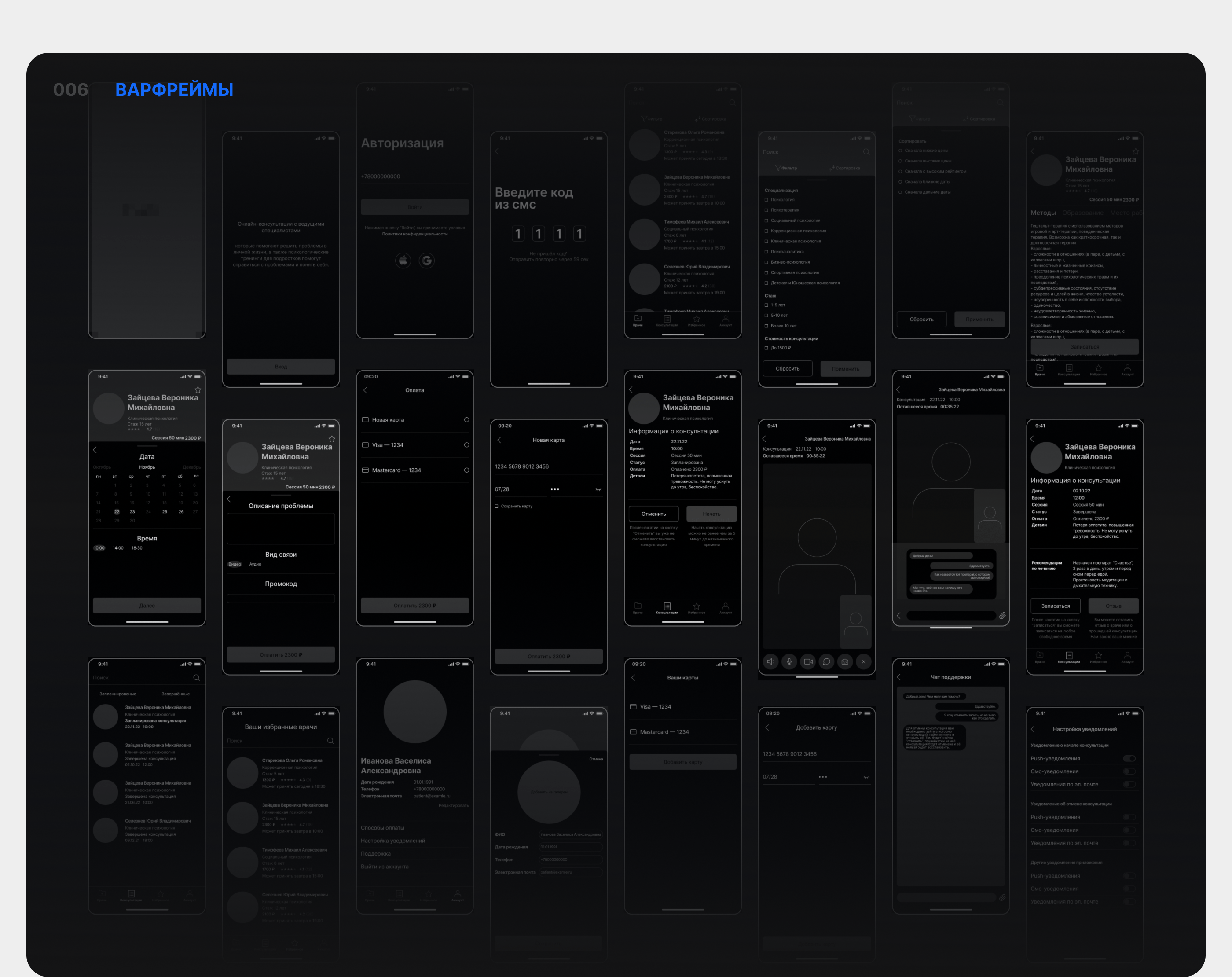Mute the speaker in the video call
The width and height of the screenshot is (1232, 977).
(770, 661)
